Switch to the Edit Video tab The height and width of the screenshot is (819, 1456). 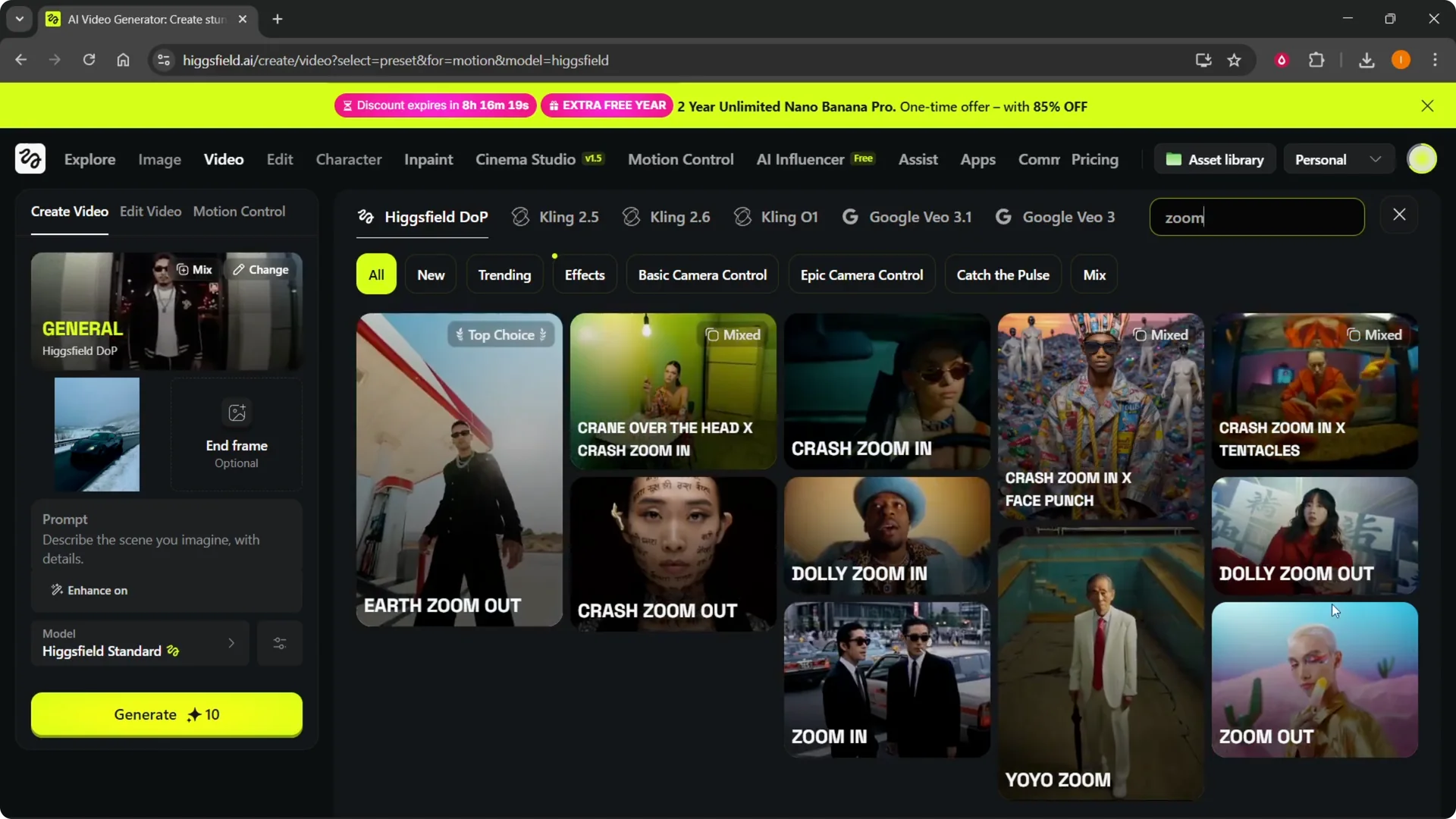tap(150, 212)
